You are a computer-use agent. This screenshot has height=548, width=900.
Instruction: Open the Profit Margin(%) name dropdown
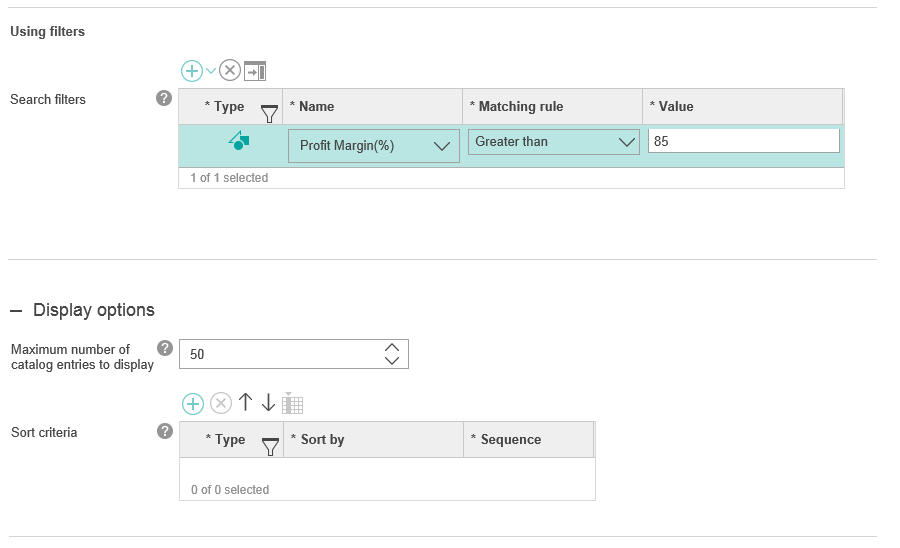[442, 146]
